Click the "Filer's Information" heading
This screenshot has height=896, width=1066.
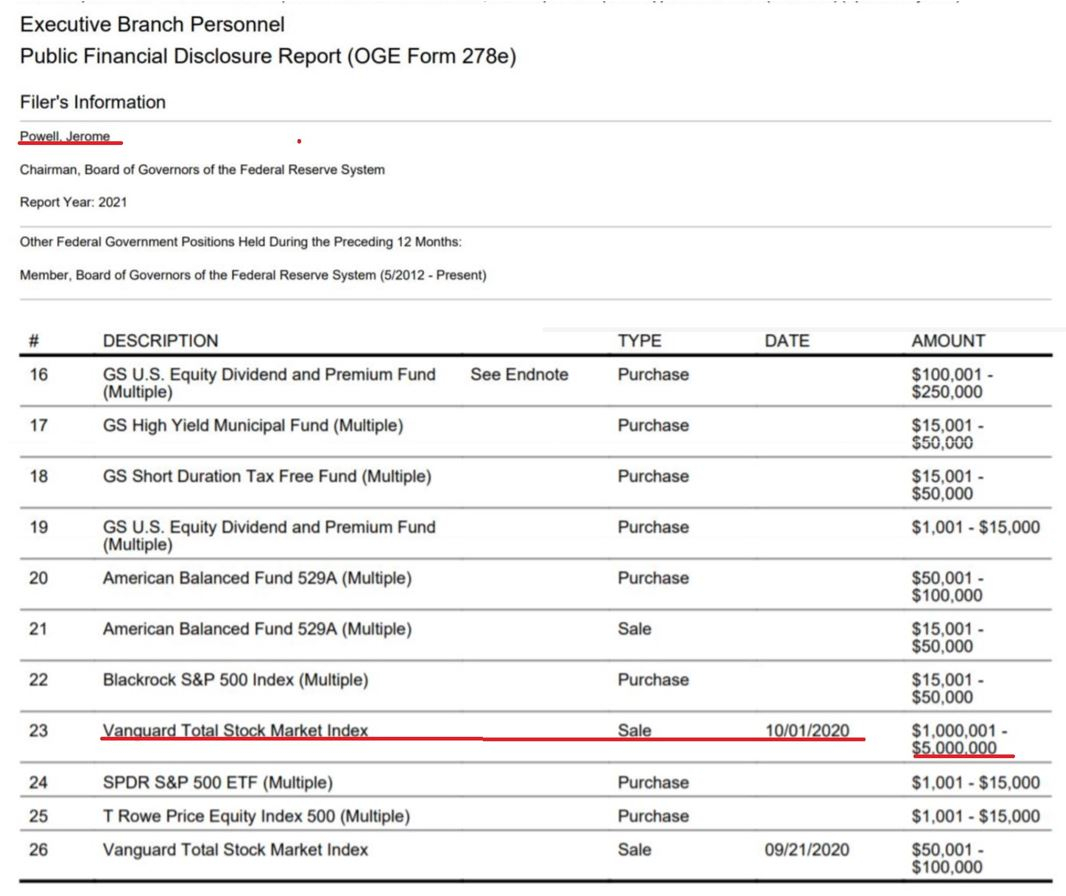[92, 102]
